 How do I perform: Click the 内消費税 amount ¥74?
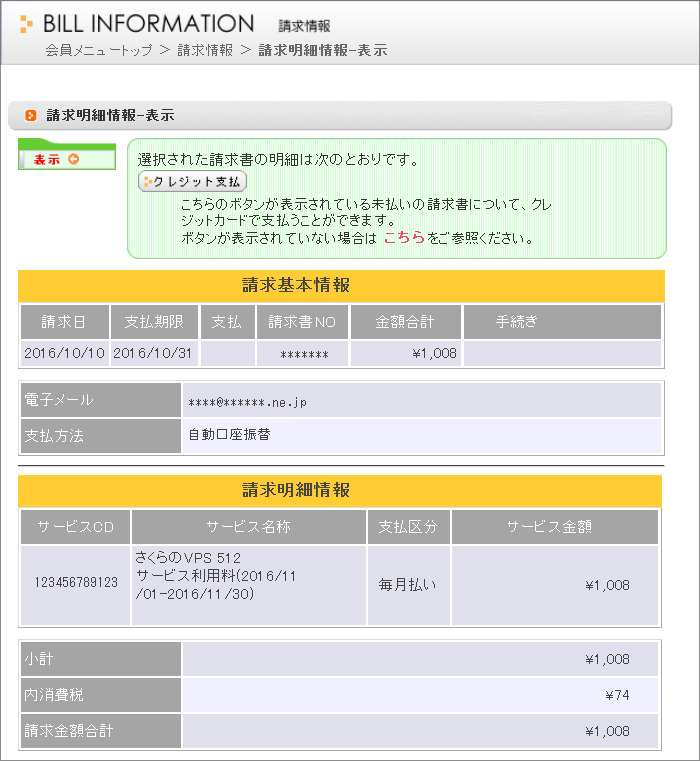(617, 695)
